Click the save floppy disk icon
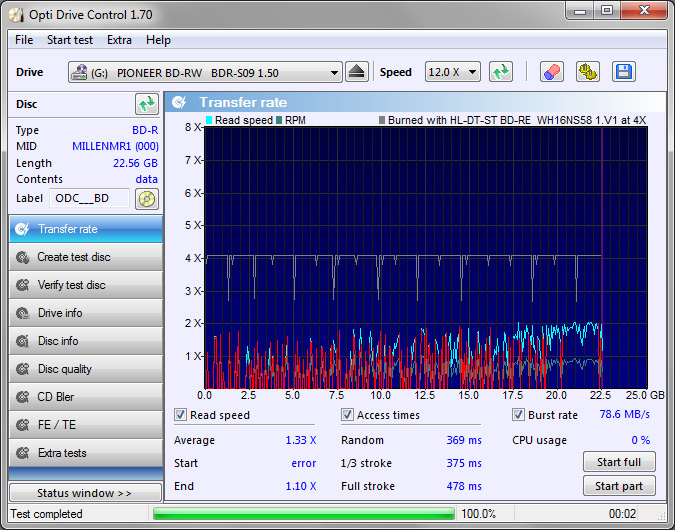 [x=624, y=72]
